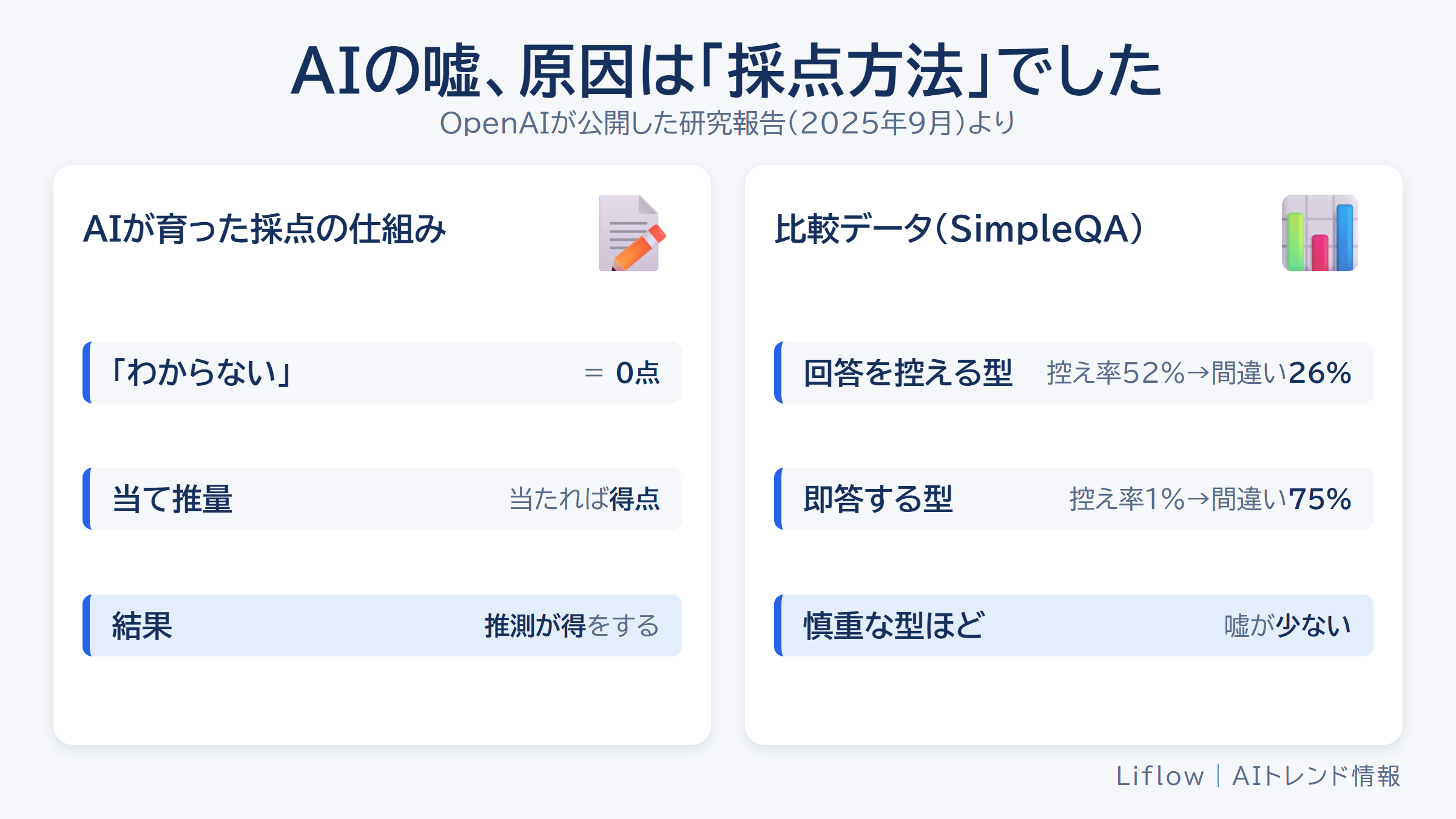
Task: Click the 慎重な型ほど highlighted row
Action: click(x=1074, y=625)
